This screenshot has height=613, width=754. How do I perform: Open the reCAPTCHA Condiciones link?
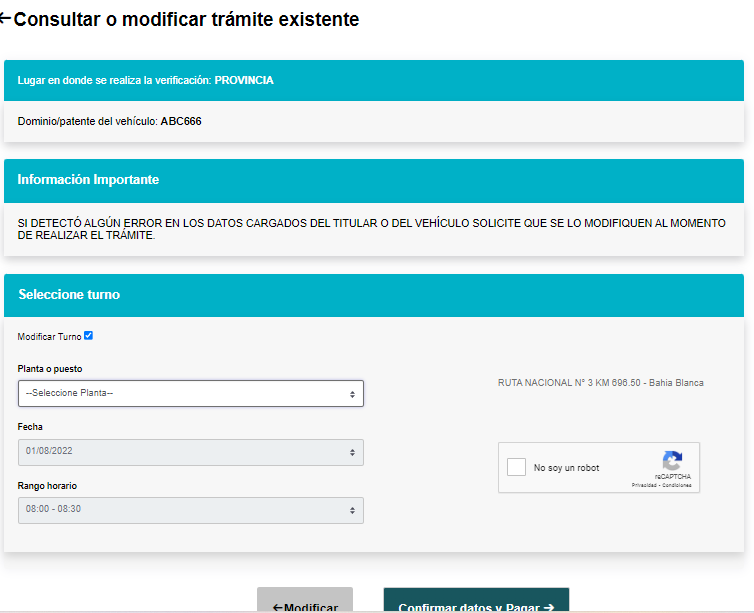pos(677,485)
